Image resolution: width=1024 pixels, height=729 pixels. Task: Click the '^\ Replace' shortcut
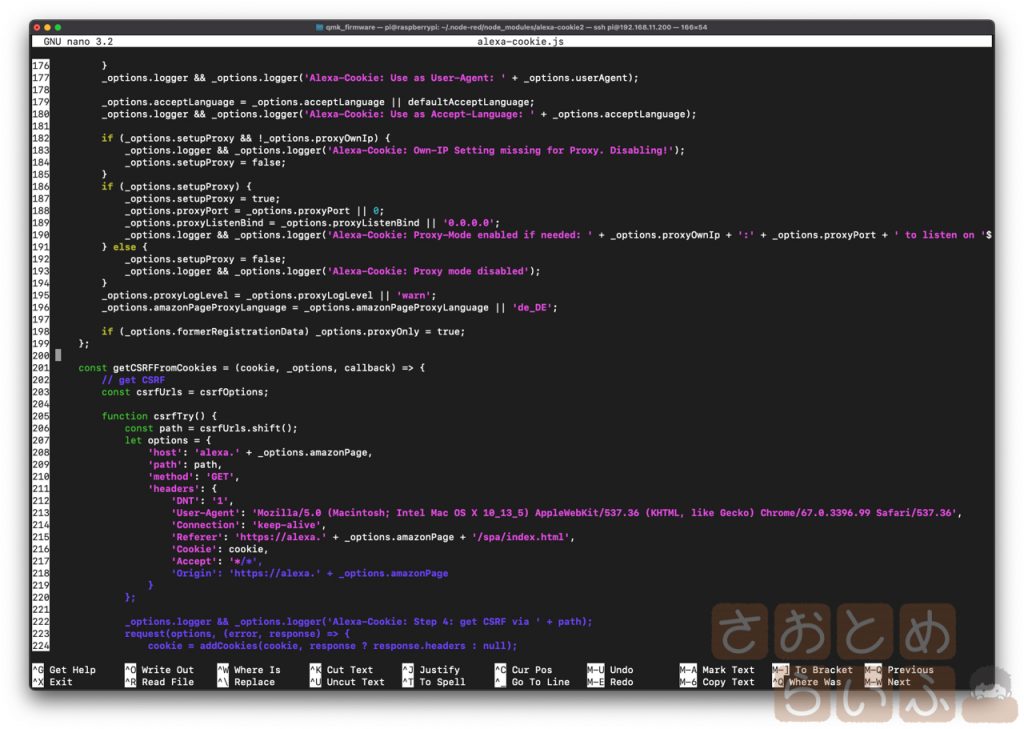(247, 682)
